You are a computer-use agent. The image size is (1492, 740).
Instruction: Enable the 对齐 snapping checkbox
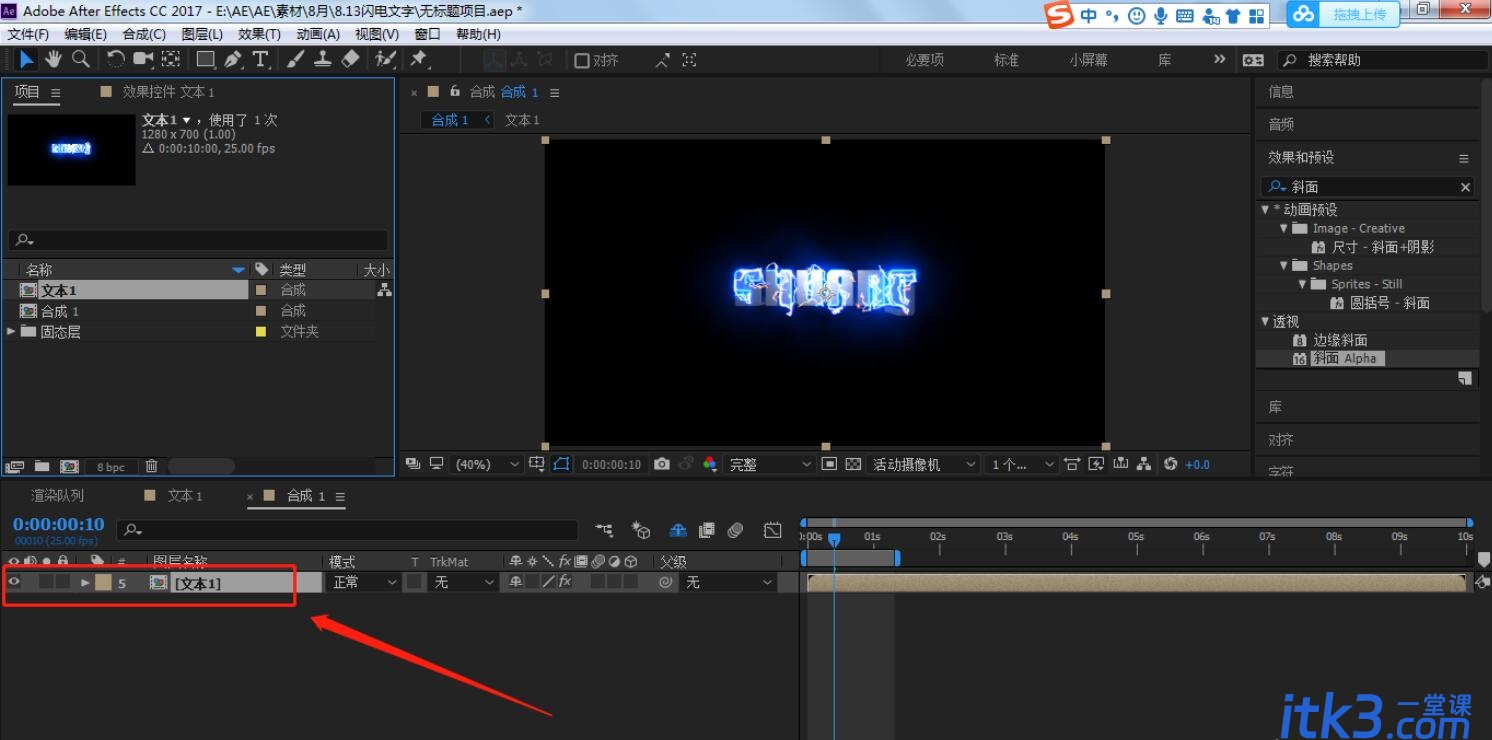(x=582, y=60)
